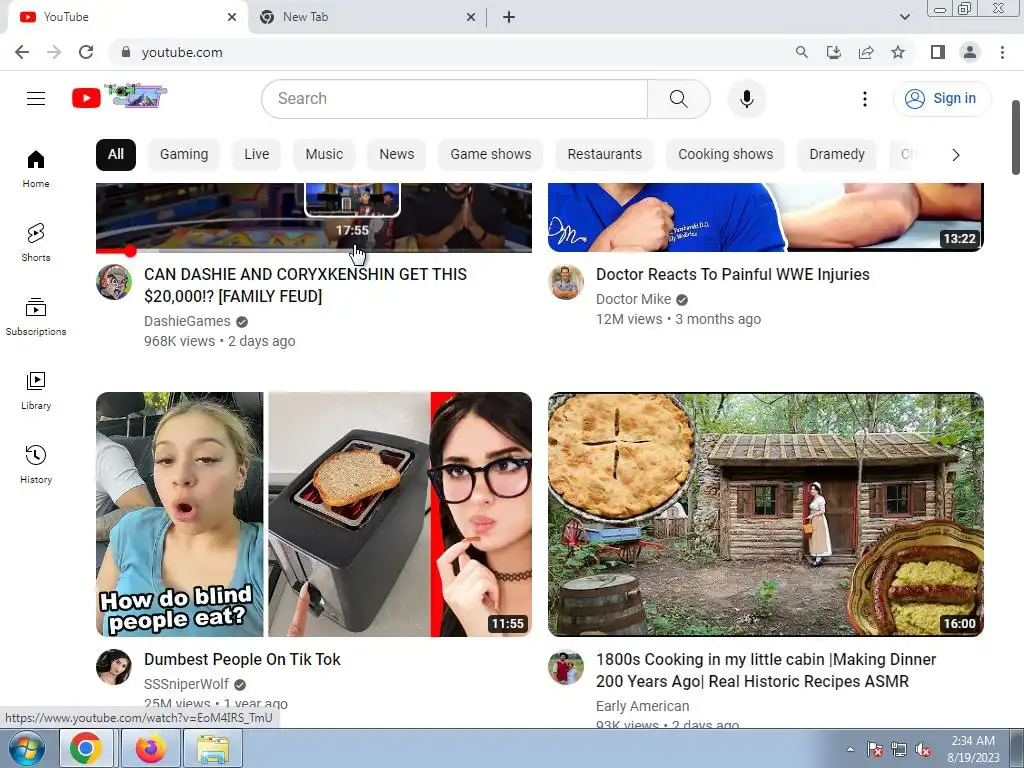This screenshot has height=768, width=1024.
Task: Open Chrome profile avatar
Action: click(x=970, y=52)
